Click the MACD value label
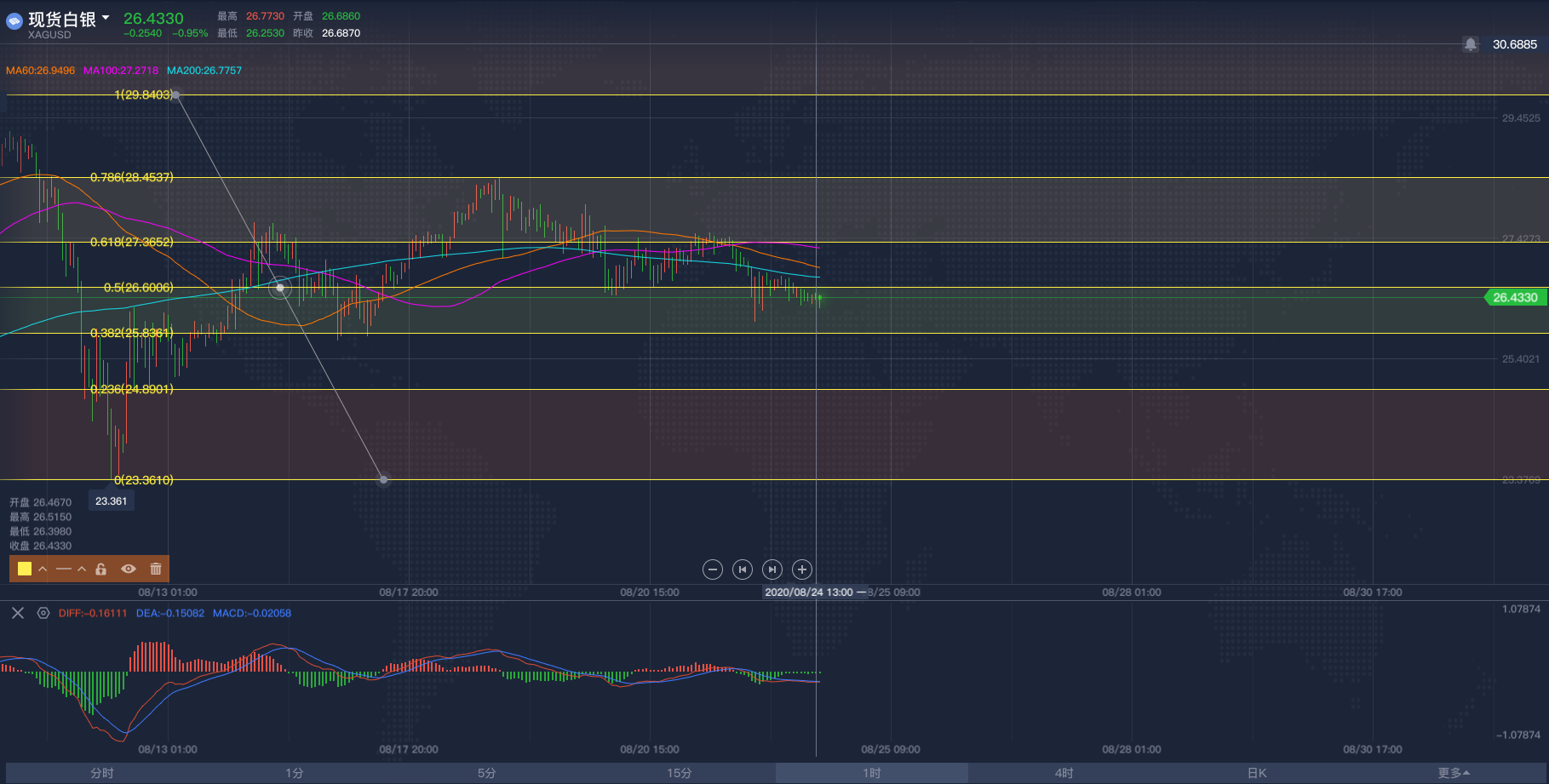 [252, 613]
